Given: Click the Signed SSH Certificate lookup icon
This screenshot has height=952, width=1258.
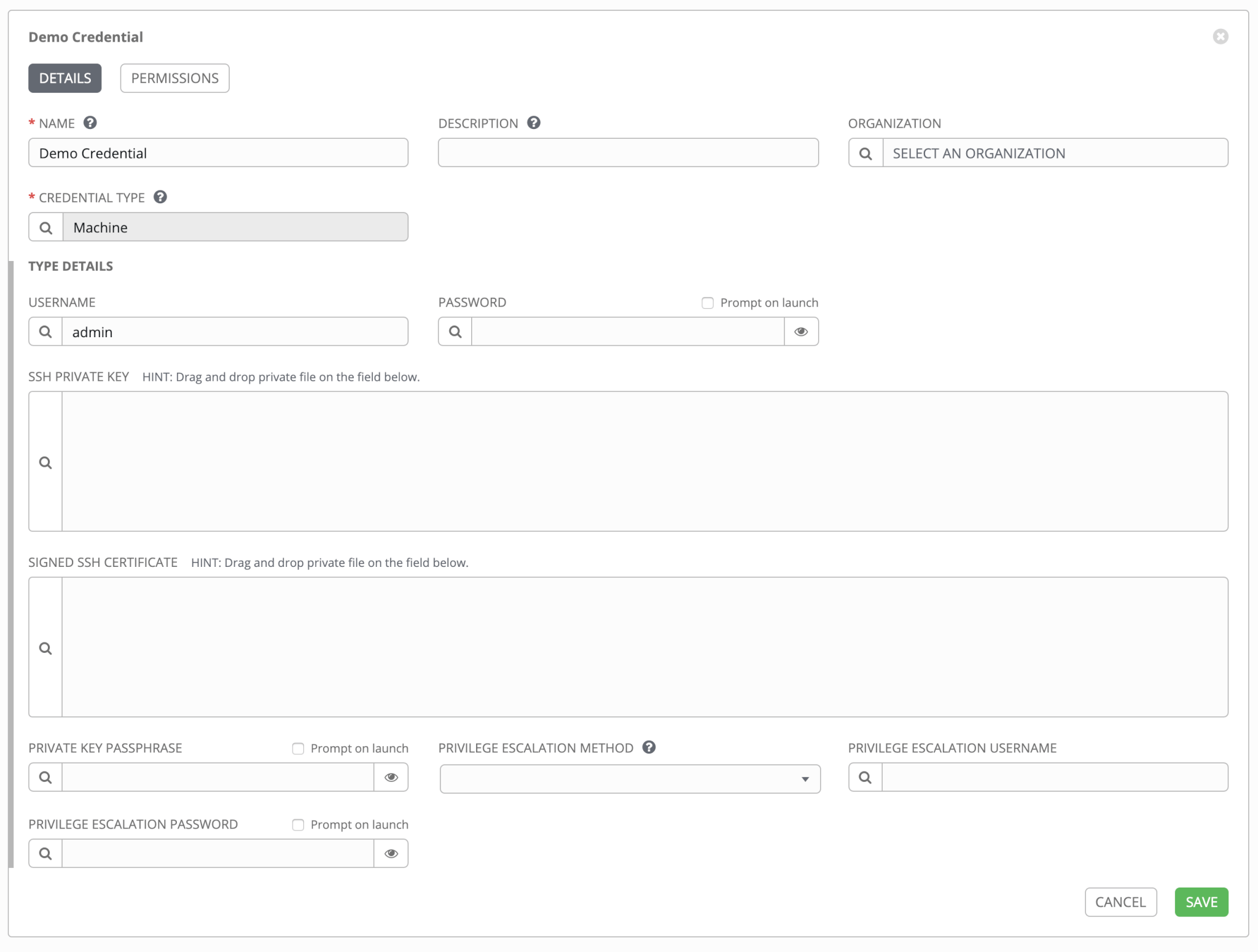Looking at the screenshot, I should click(x=45, y=647).
